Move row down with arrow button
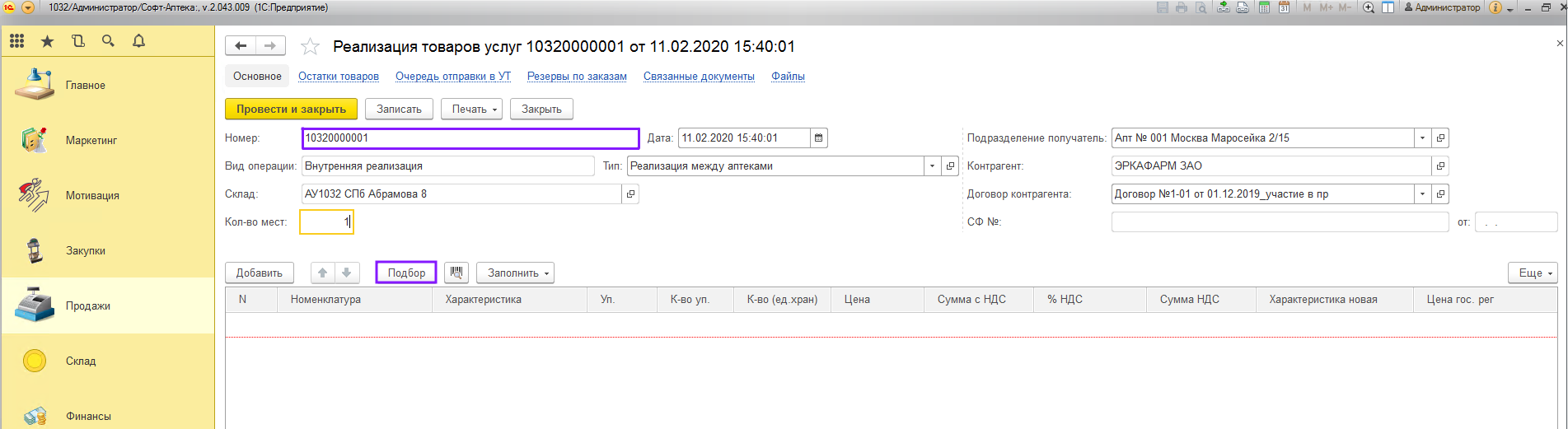The image size is (1568, 429). coord(347,273)
